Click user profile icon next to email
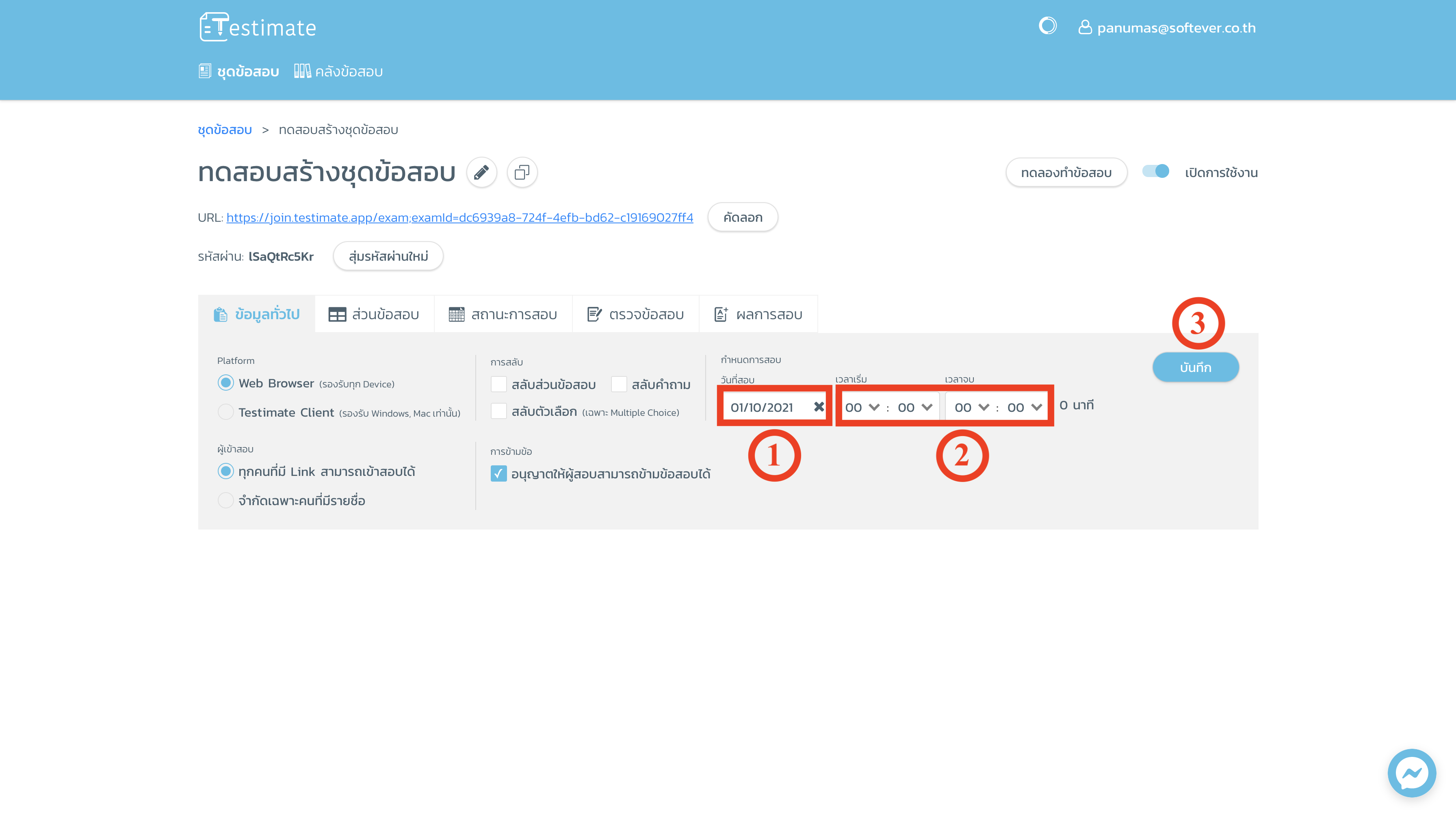The height and width of the screenshot is (817, 1456). pos(1085,27)
